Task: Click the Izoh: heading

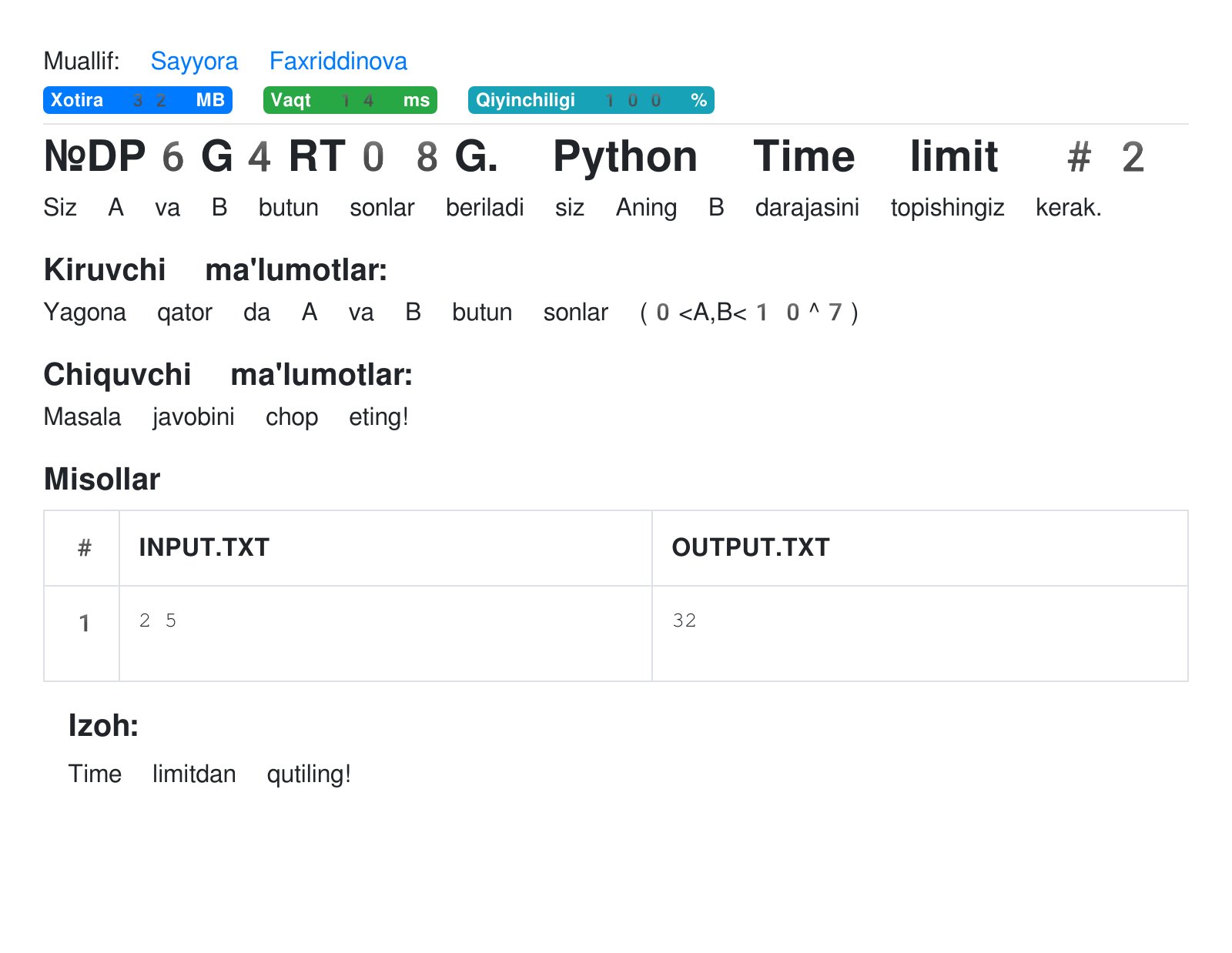Action: pos(103,726)
